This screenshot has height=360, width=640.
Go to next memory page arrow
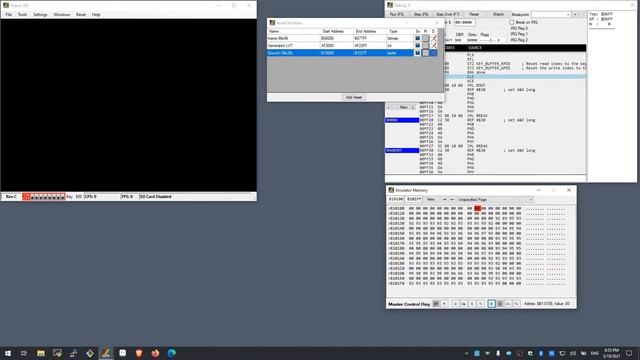click(x=444, y=200)
